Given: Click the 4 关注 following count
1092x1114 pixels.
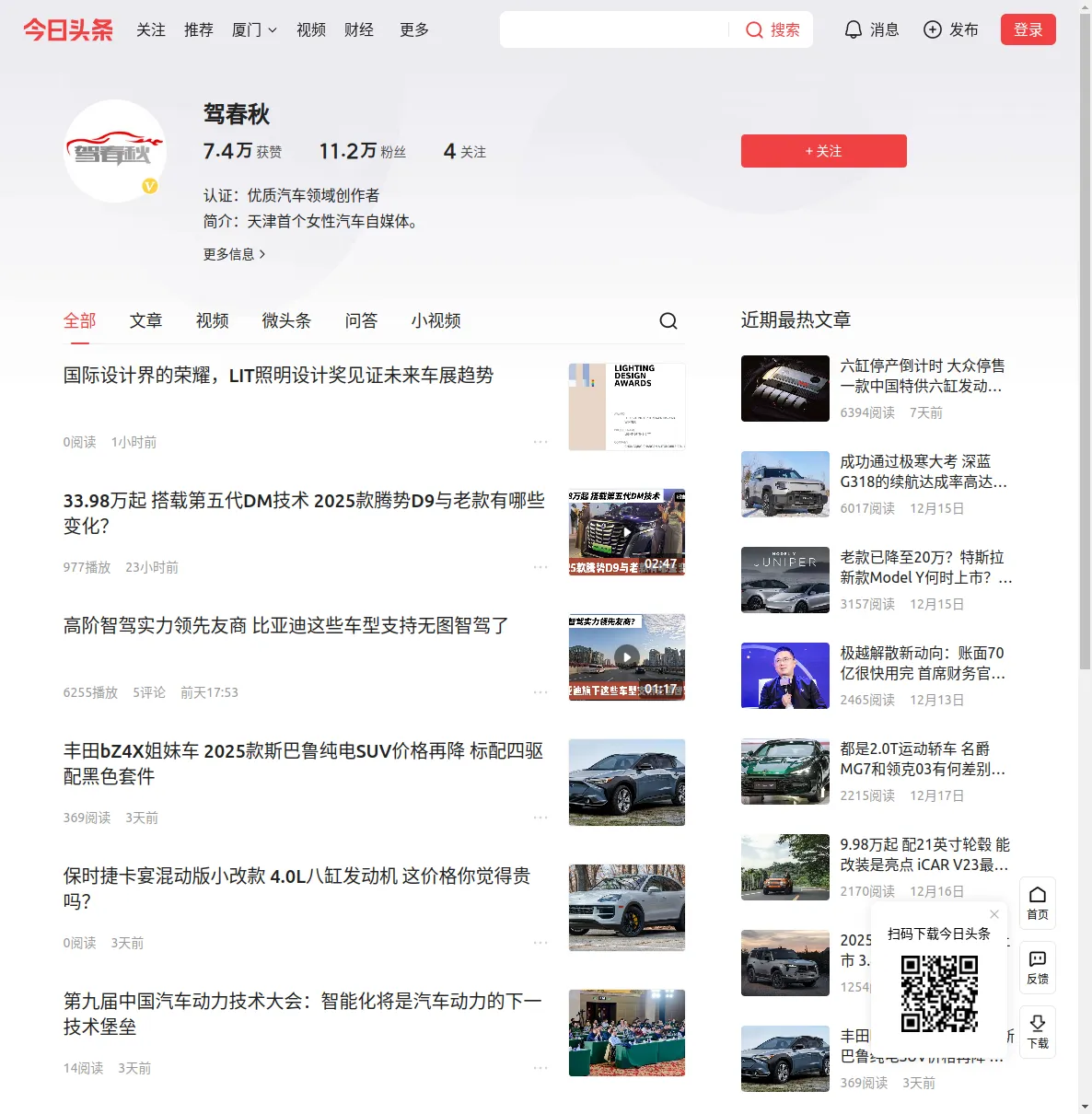Looking at the screenshot, I should coord(465,151).
